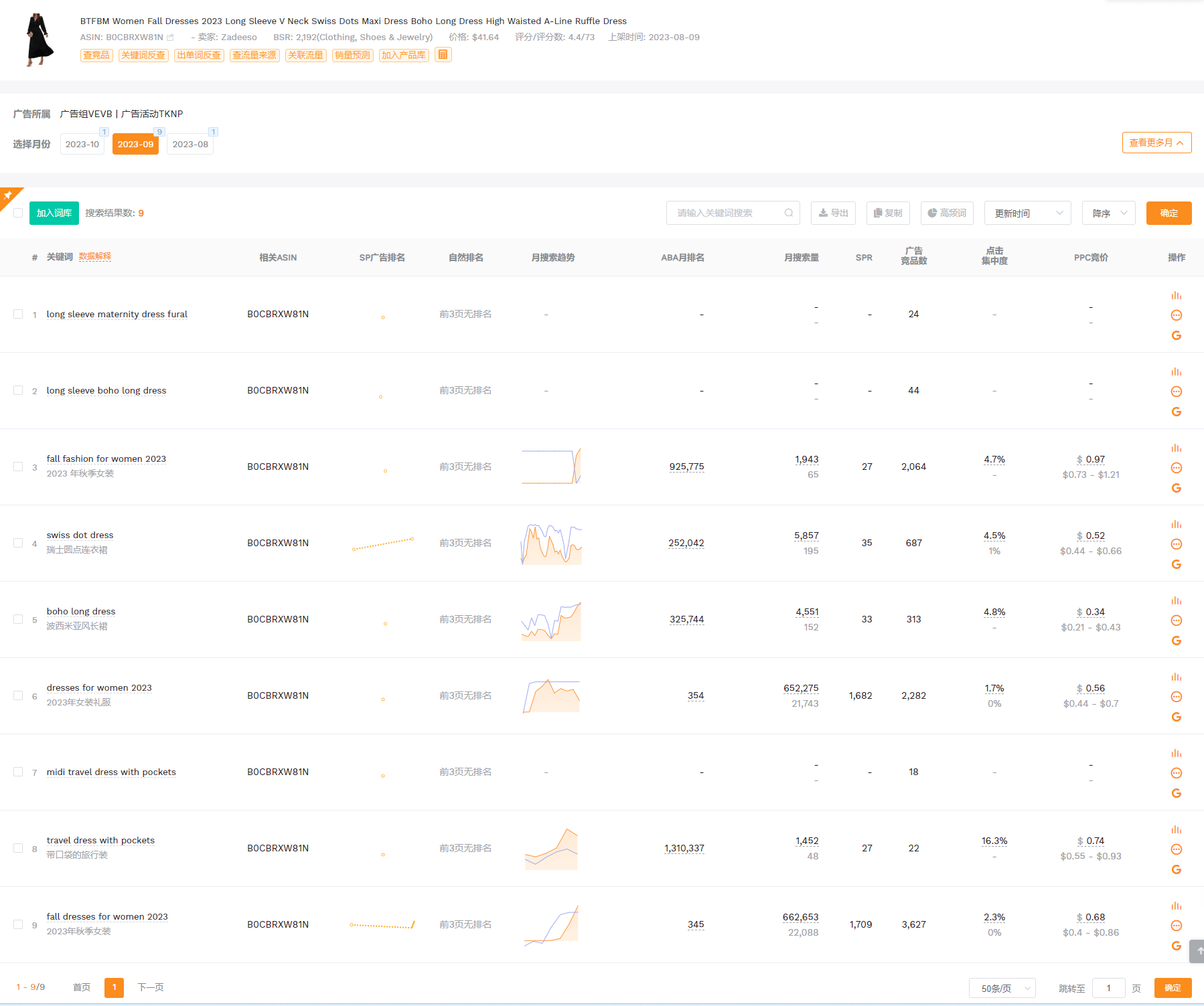
Task: Open bar chart icon for swiss dot dress
Action: tap(1176, 524)
